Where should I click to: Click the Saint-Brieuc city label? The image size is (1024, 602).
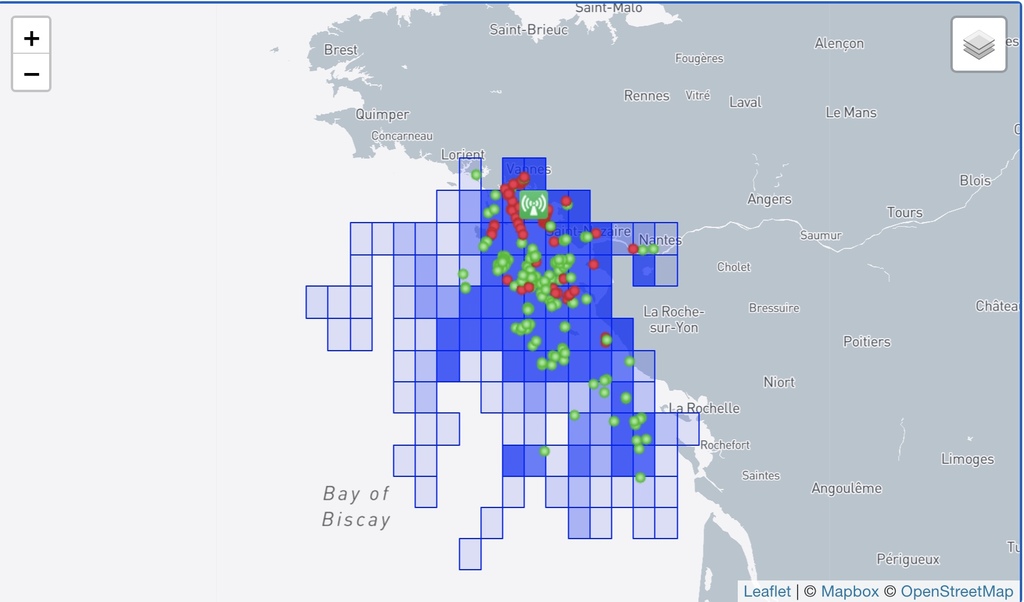click(528, 29)
